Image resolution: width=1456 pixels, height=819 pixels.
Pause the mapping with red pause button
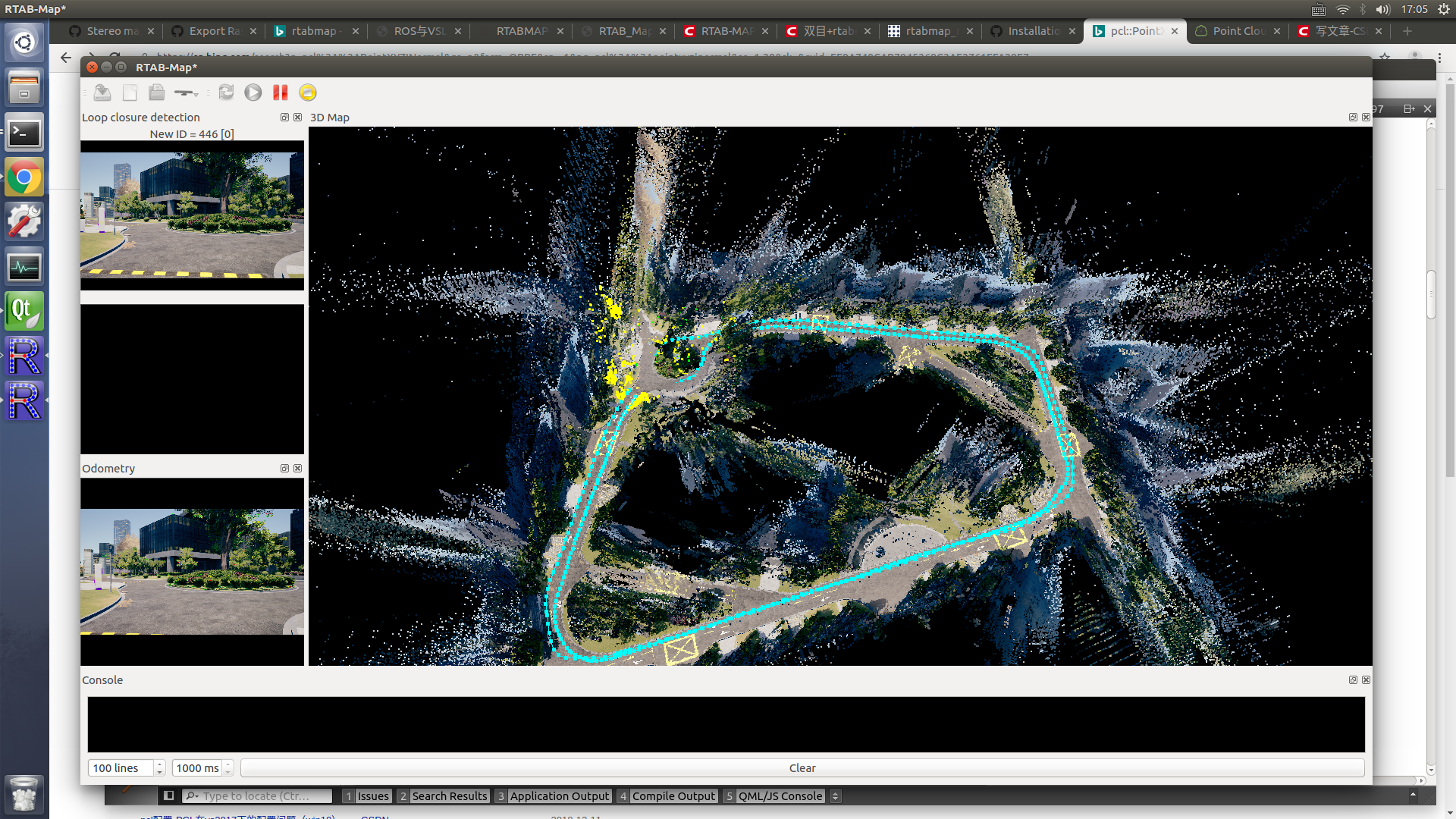point(281,93)
